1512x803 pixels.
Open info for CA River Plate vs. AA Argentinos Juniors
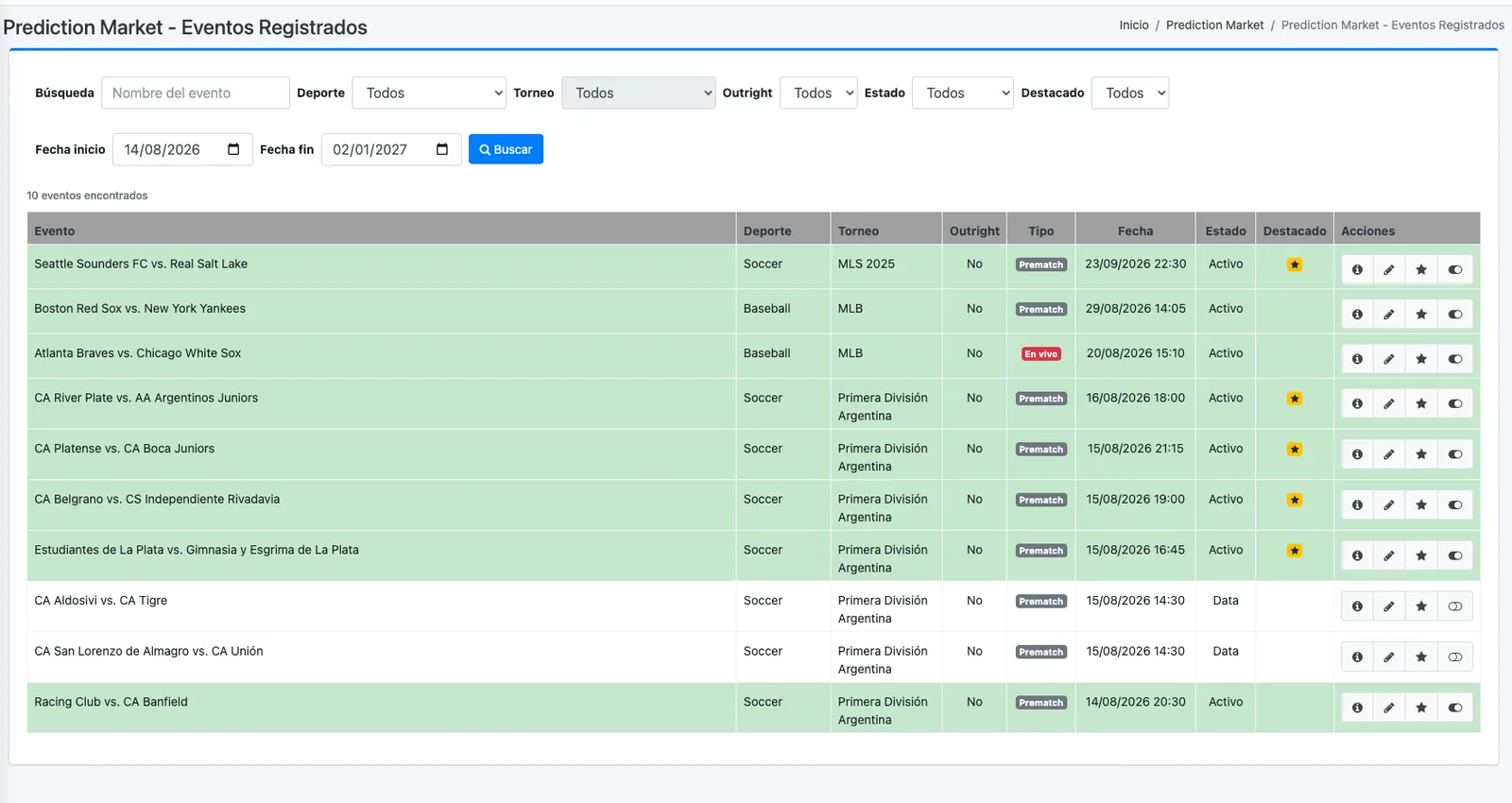(x=1357, y=403)
